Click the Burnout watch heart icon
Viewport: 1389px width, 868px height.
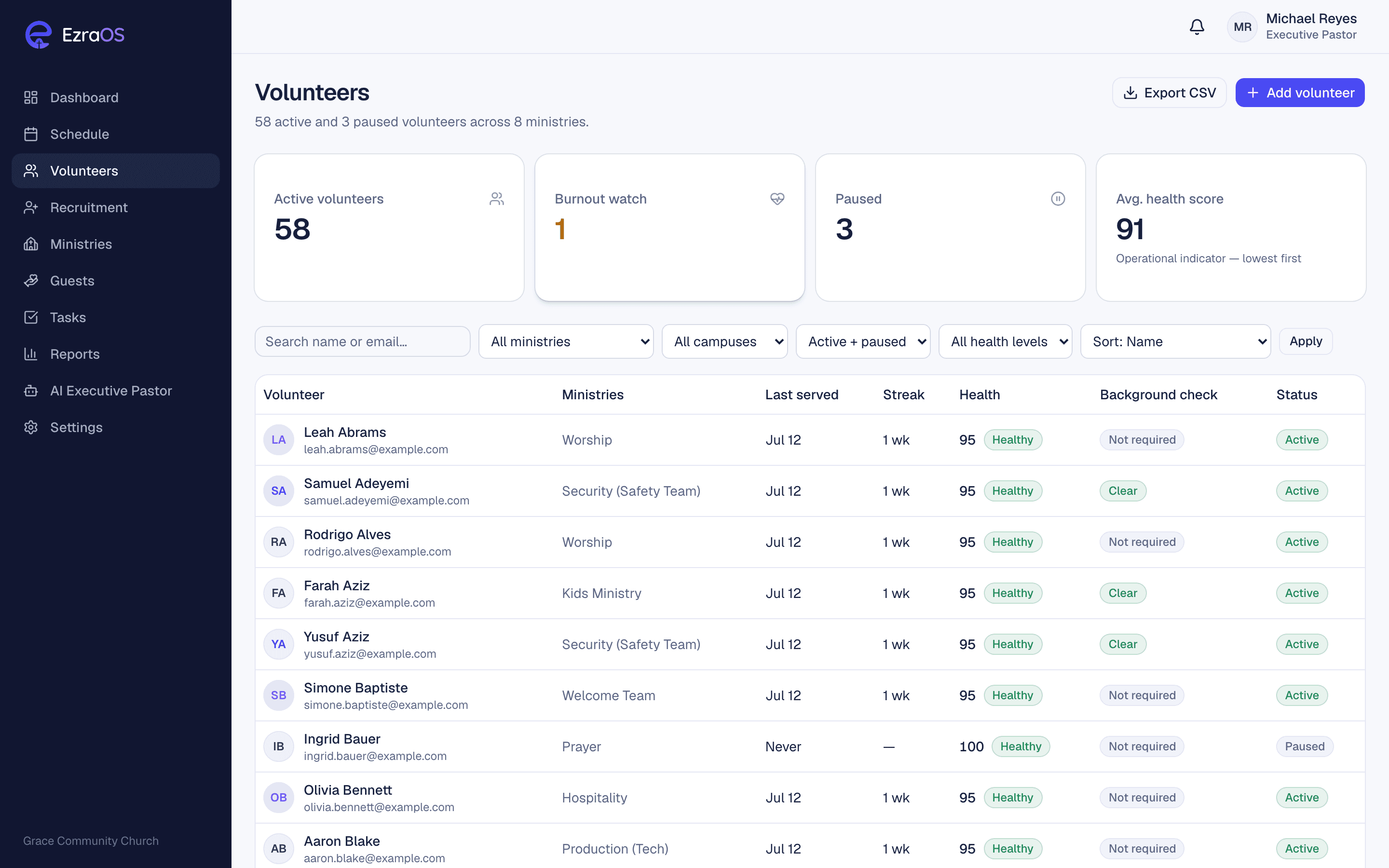(x=777, y=199)
